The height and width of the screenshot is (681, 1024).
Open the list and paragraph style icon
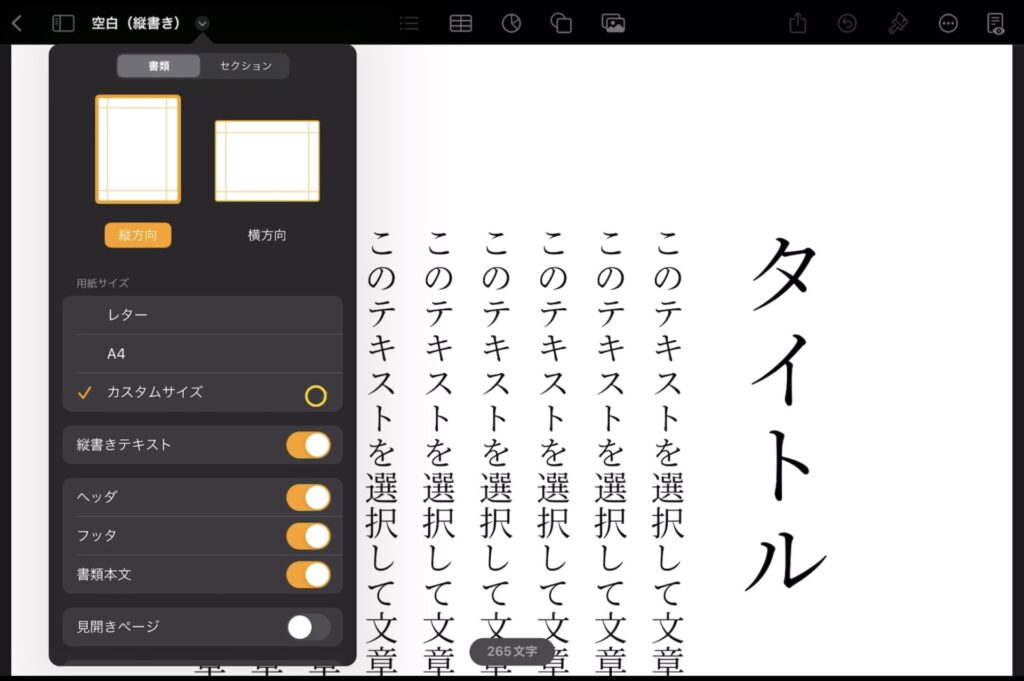[x=409, y=24]
